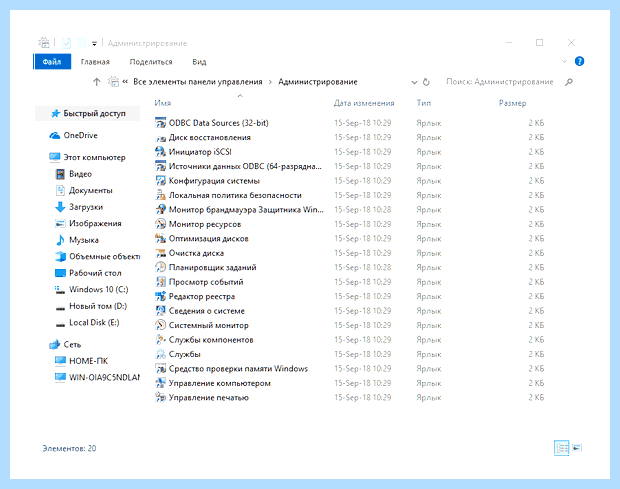Open the Службы gear icon
This screenshot has width=620, height=489.
tap(160, 354)
